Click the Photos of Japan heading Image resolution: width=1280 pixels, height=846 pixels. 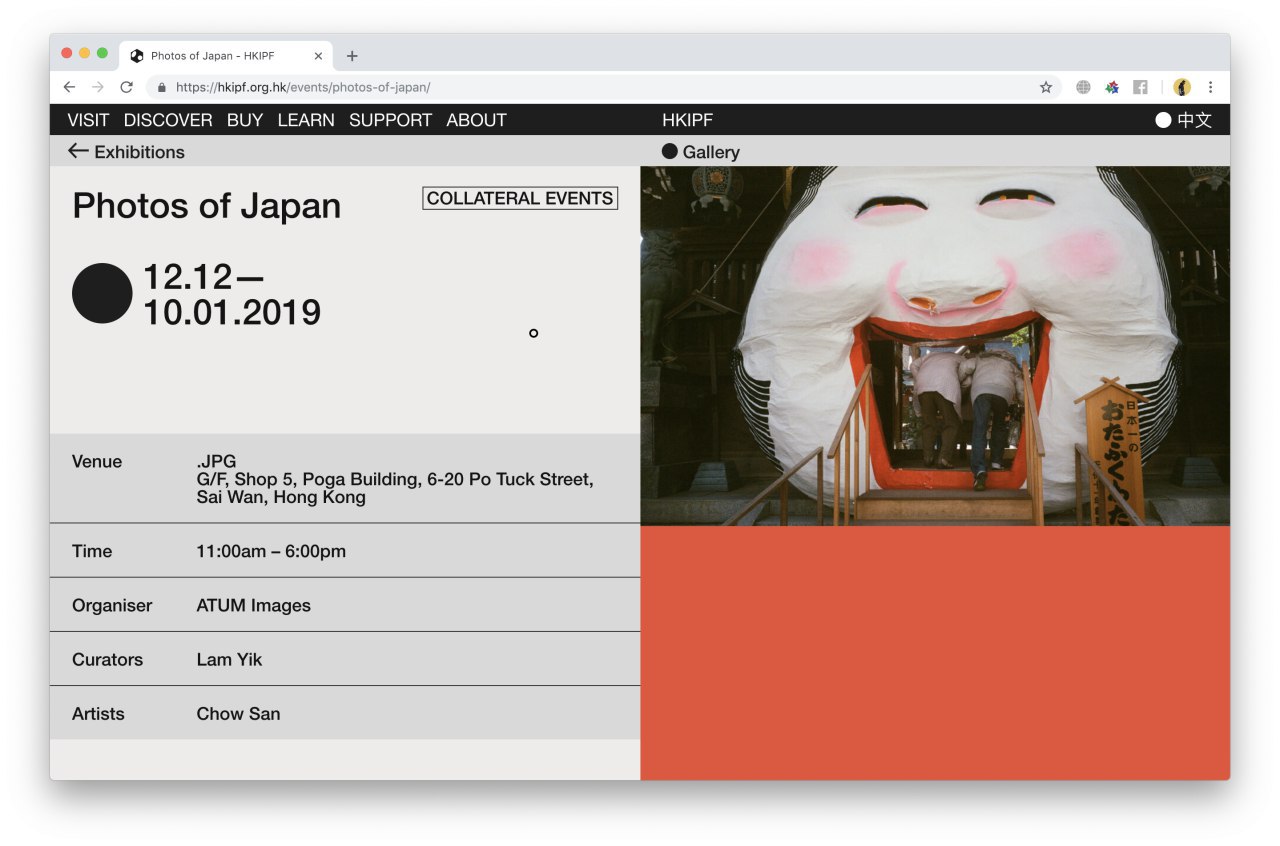207,206
